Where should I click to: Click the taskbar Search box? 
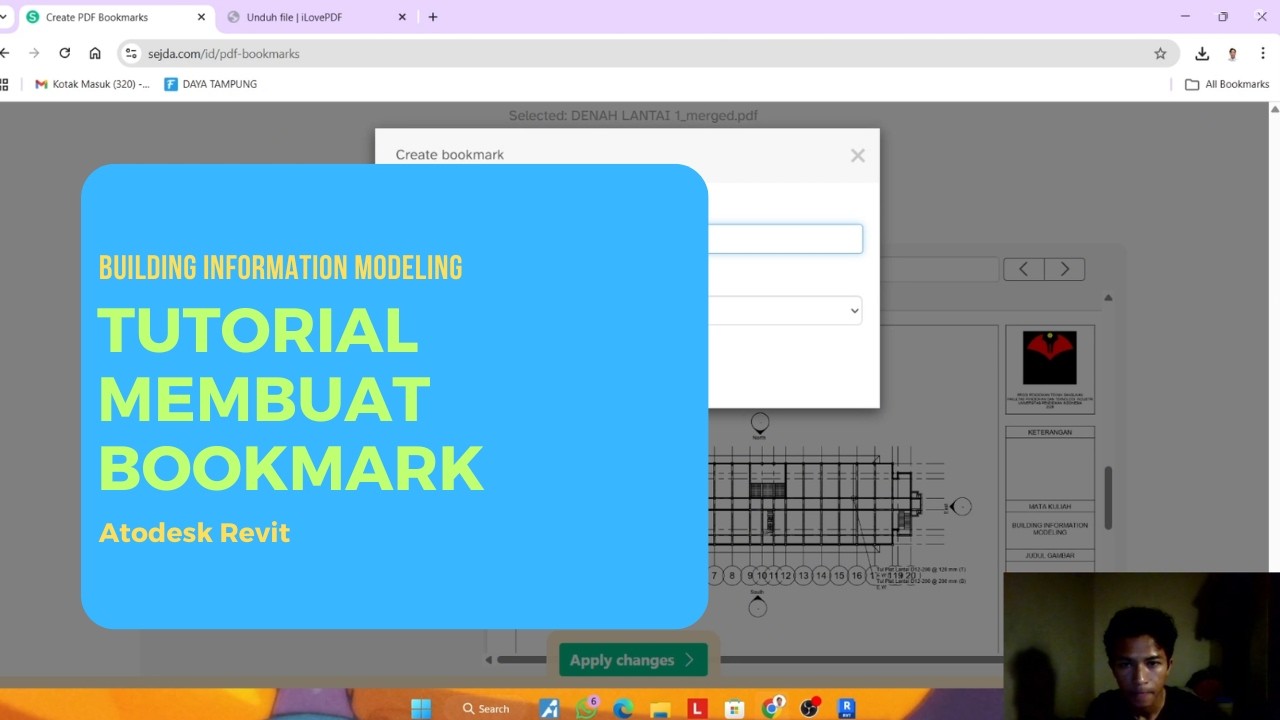click(x=486, y=708)
